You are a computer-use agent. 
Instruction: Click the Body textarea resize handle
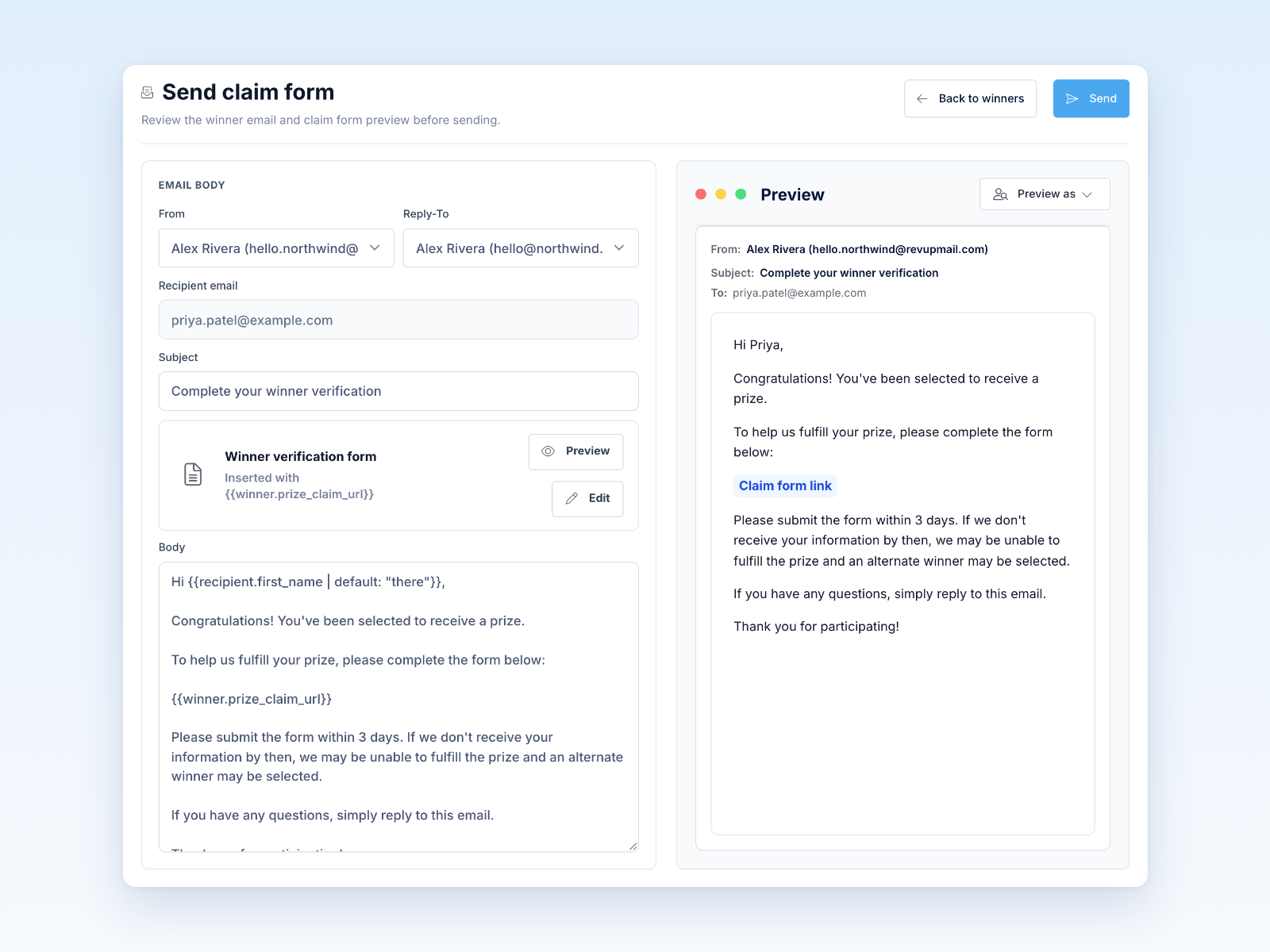pyautogui.click(x=633, y=846)
